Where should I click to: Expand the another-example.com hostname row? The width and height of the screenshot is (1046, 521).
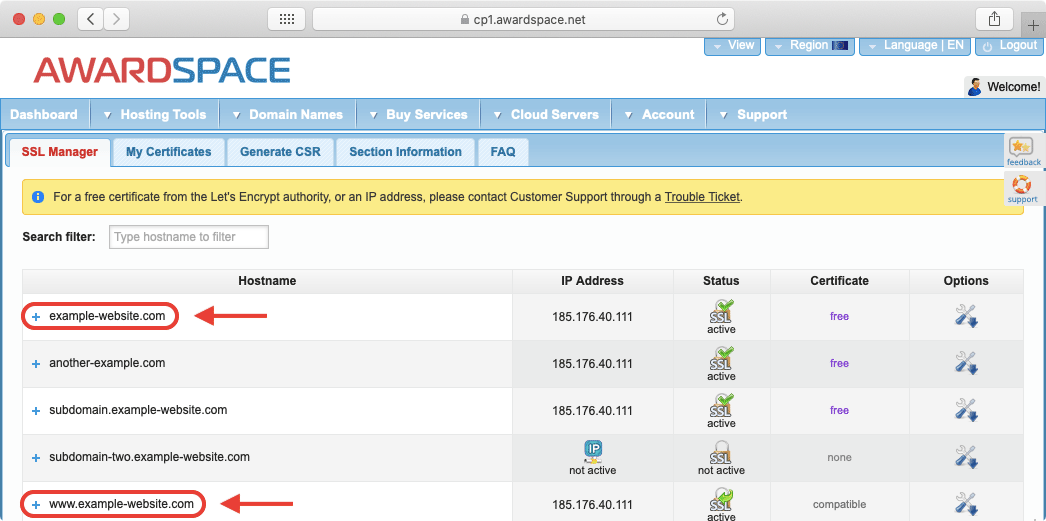pyautogui.click(x=36, y=364)
